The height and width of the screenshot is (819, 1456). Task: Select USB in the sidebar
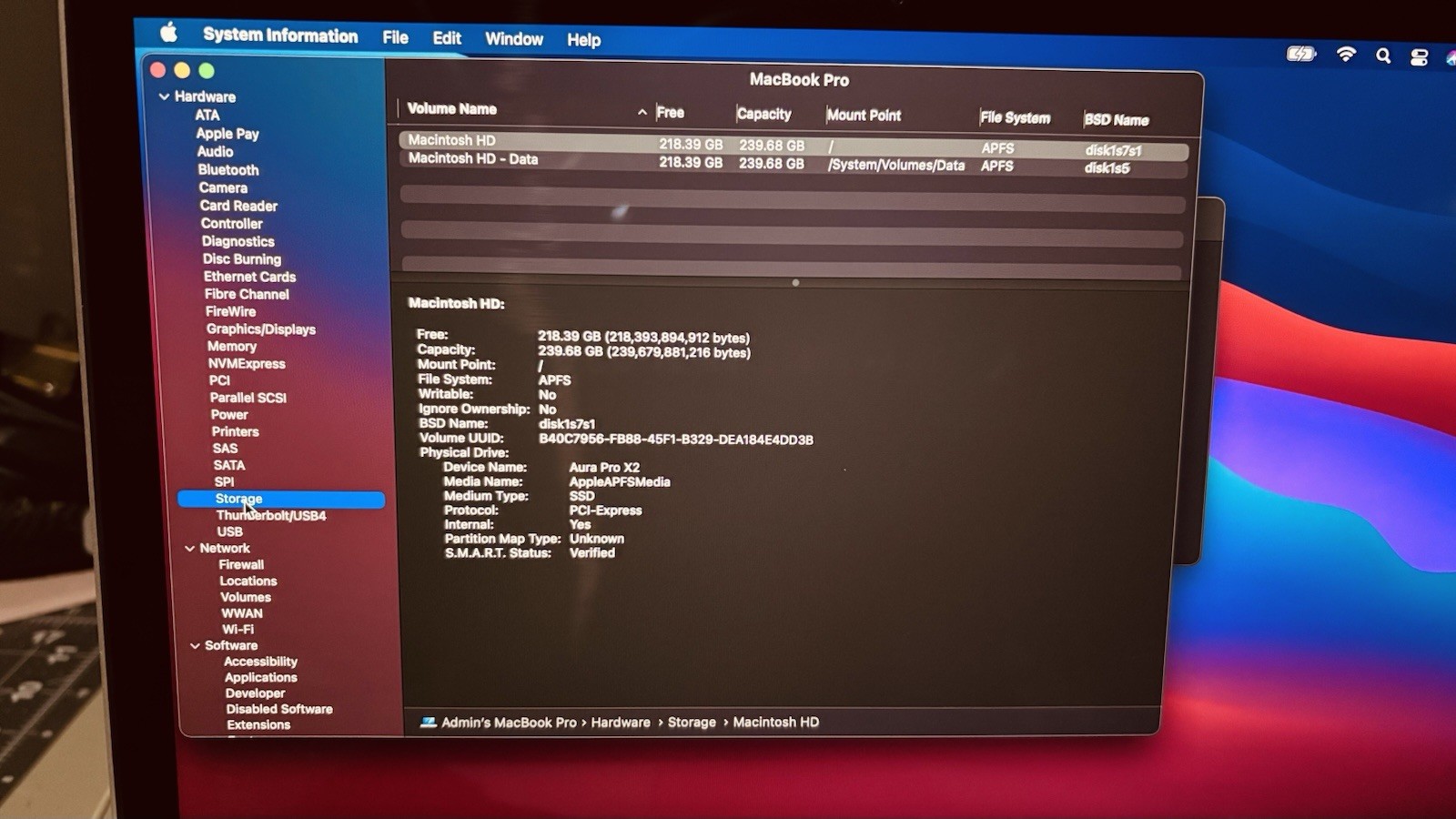click(x=229, y=532)
